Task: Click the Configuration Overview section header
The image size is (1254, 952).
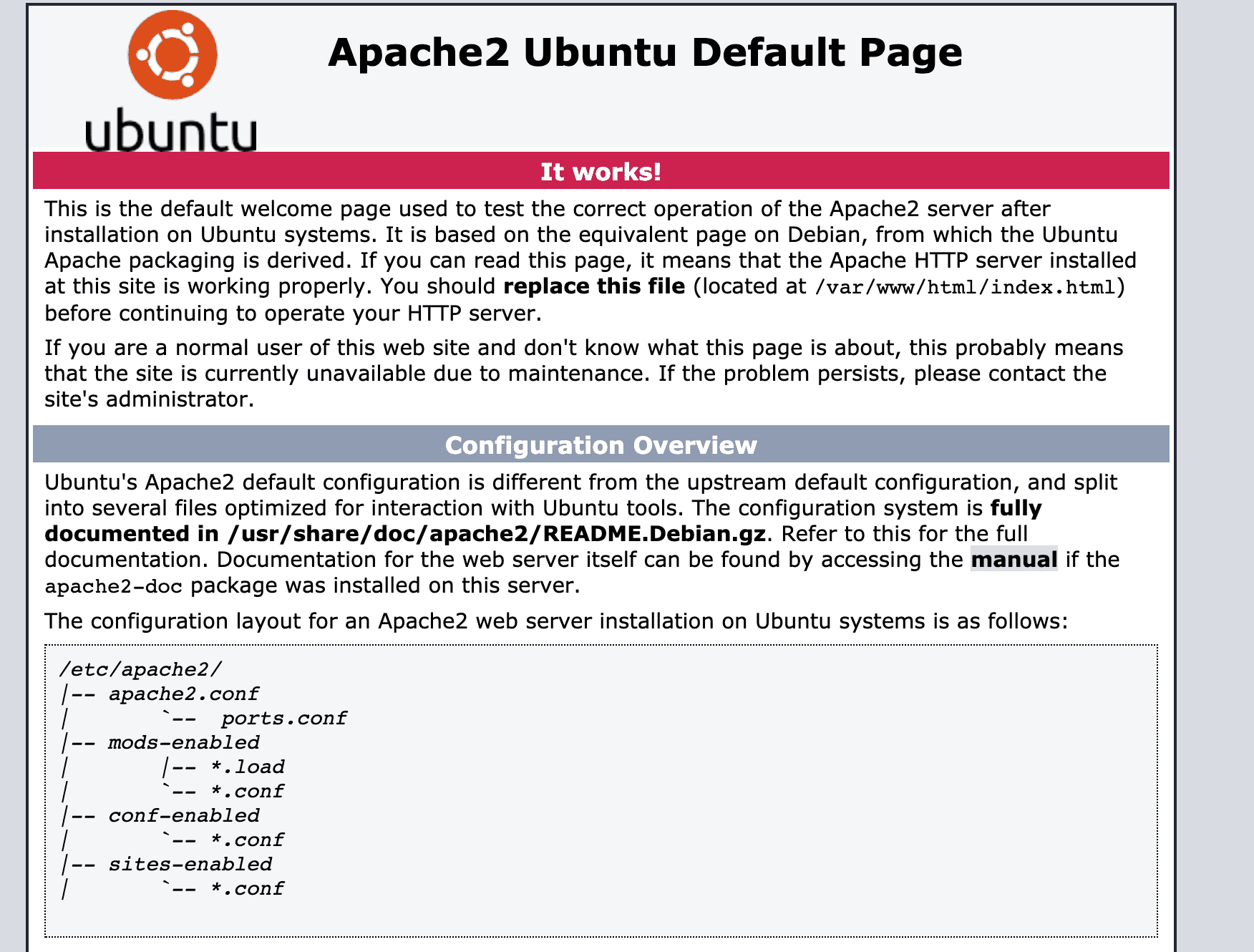Action: pos(601,445)
